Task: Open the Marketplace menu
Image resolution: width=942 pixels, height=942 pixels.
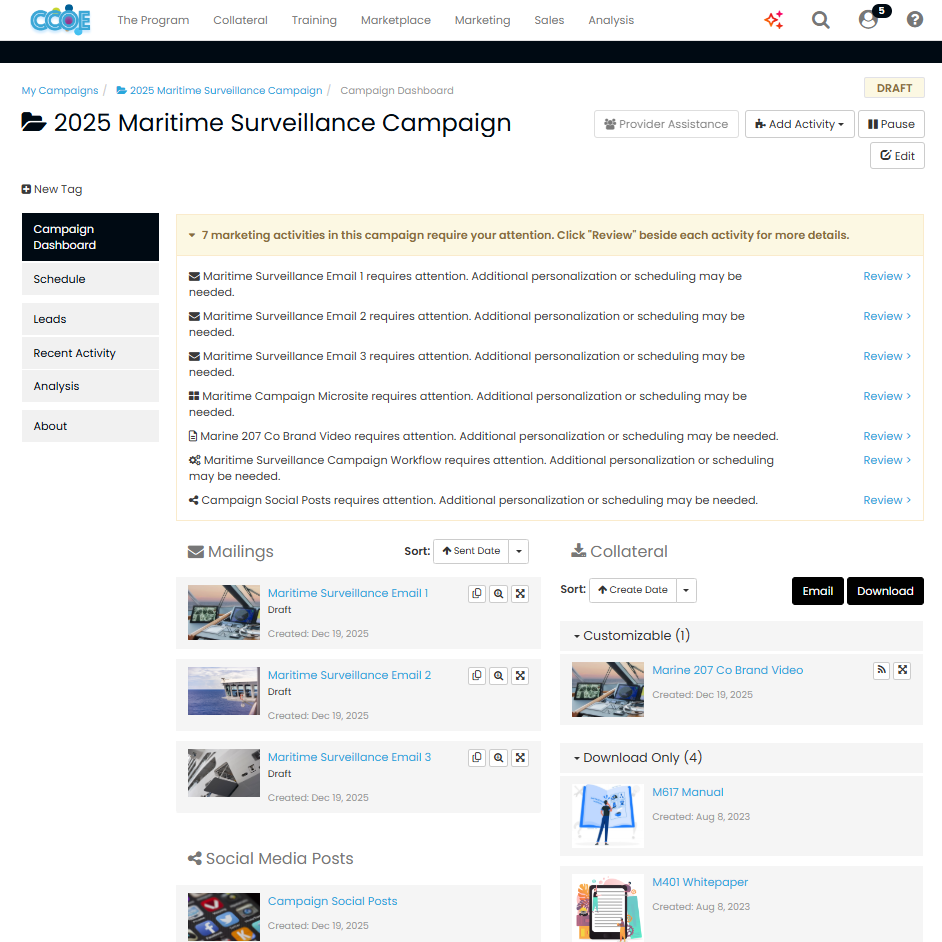Action: [x=396, y=20]
